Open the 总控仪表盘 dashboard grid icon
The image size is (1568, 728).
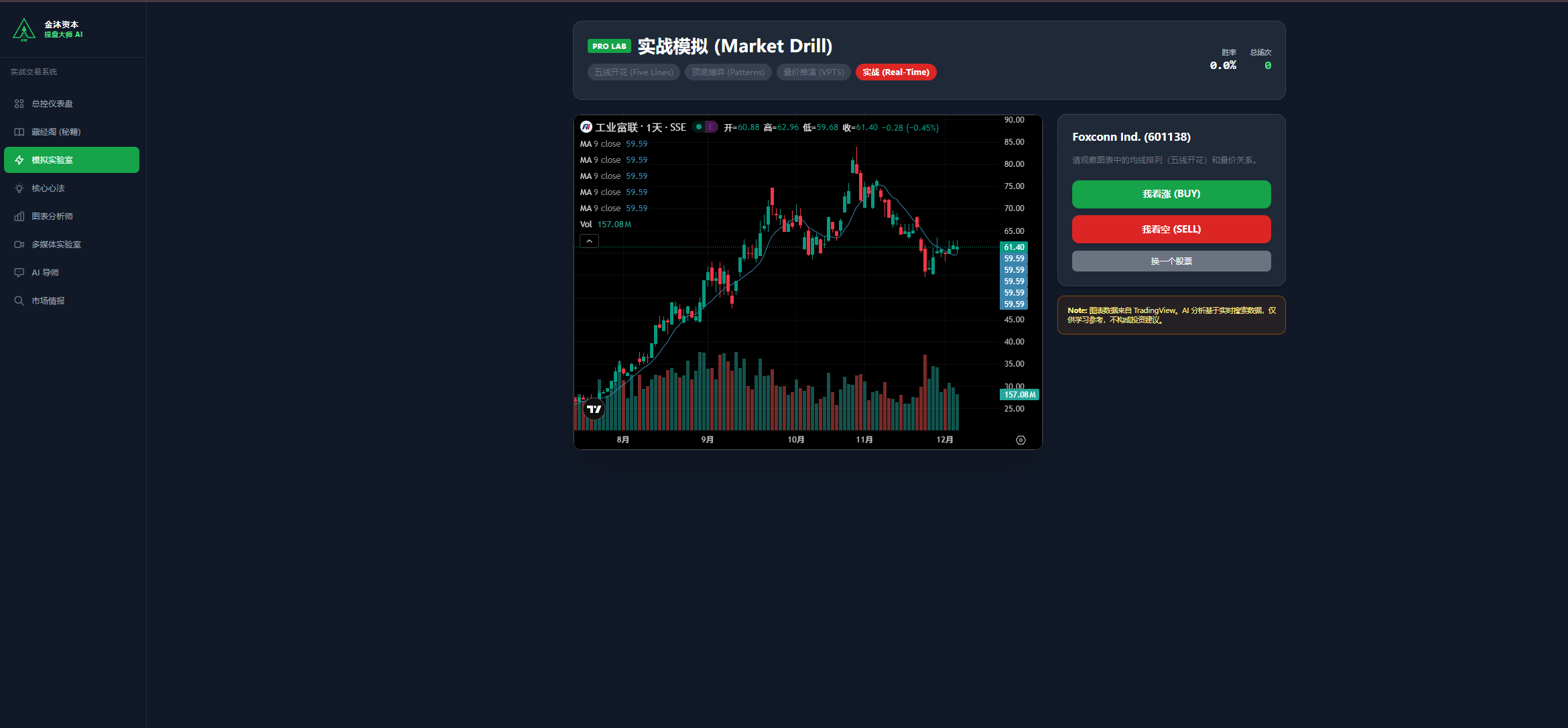[x=19, y=103]
